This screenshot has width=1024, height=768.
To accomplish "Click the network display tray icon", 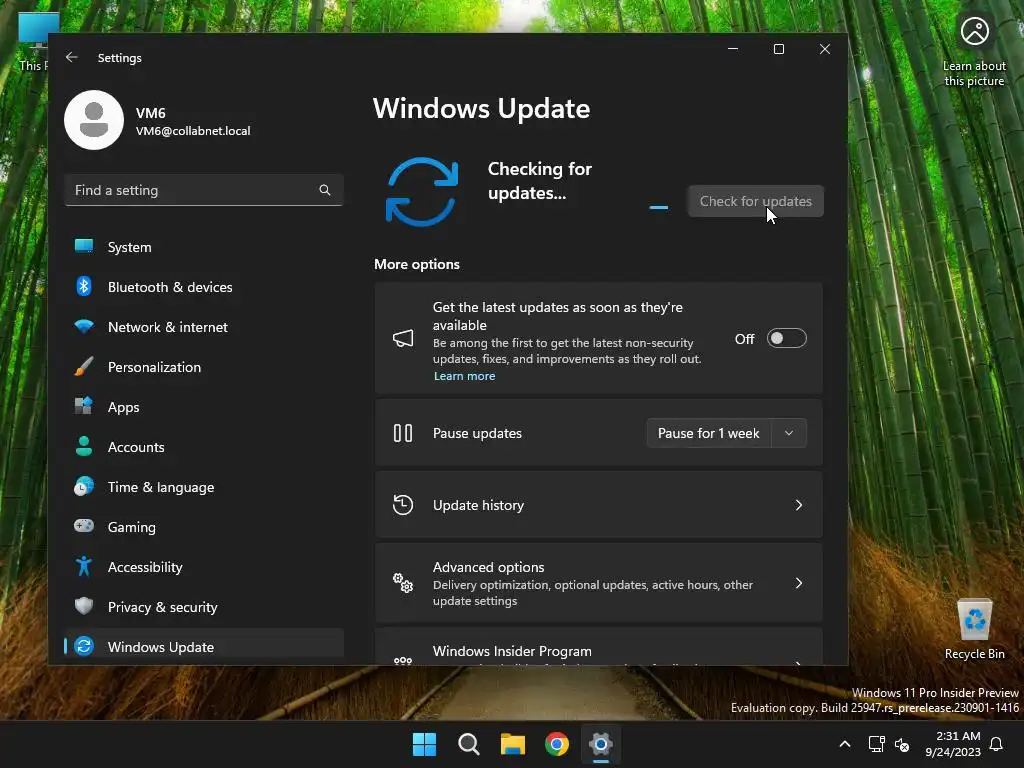I will point(876,744).
